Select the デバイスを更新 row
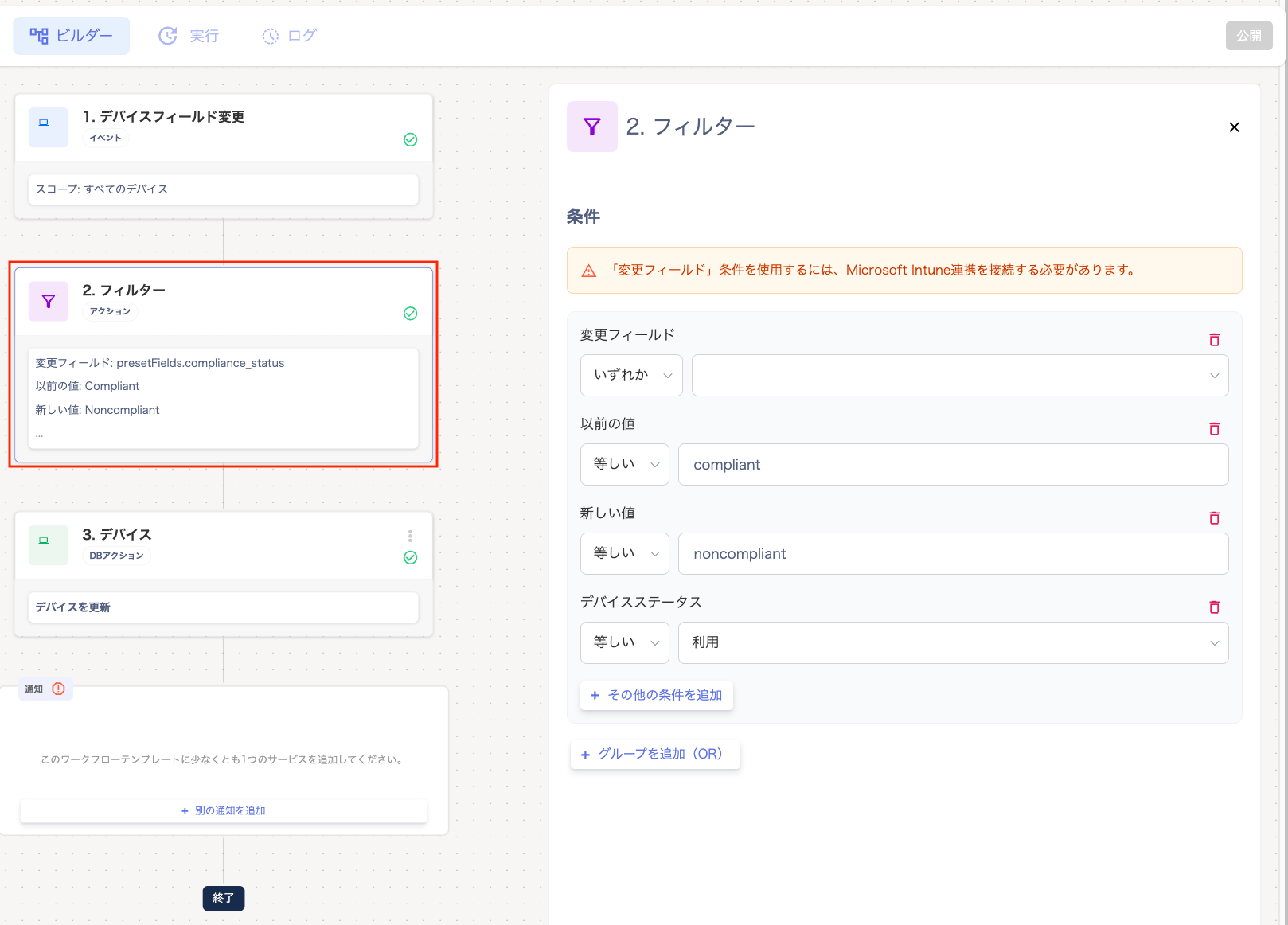The height and width of the screenshot is (925, 1288). (x=224, y=607)
